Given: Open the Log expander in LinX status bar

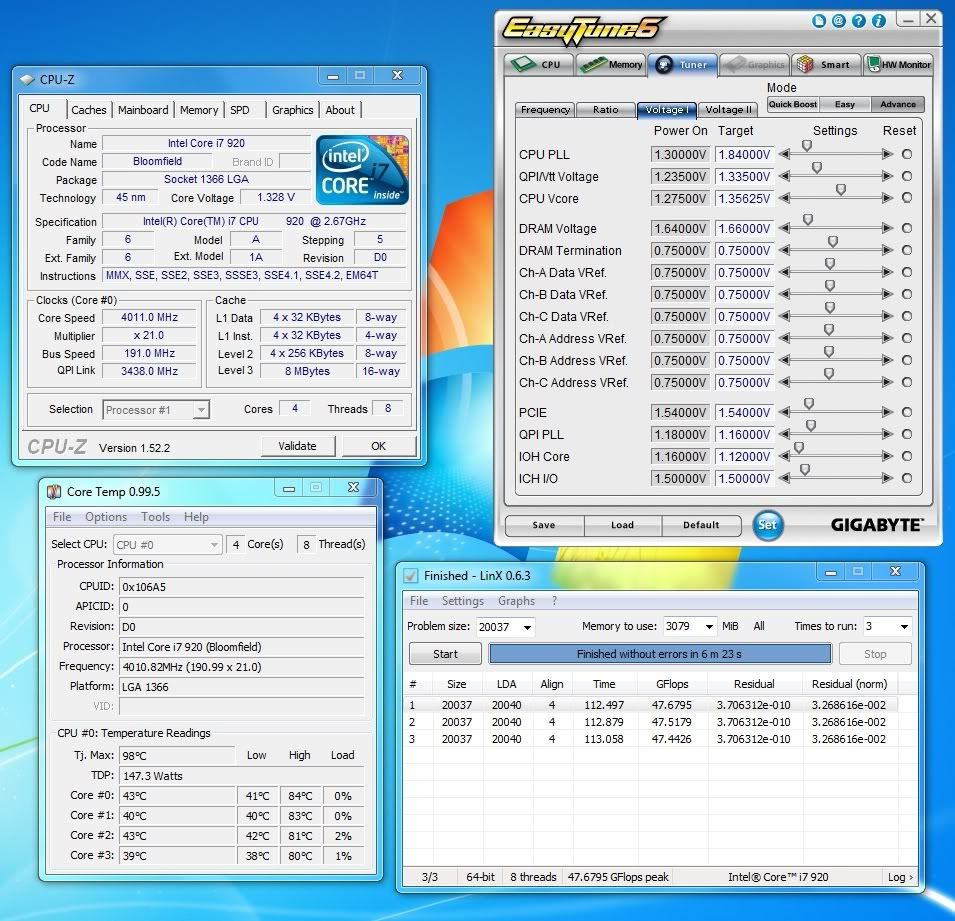Looking at the screenshot, I should 900,877.
